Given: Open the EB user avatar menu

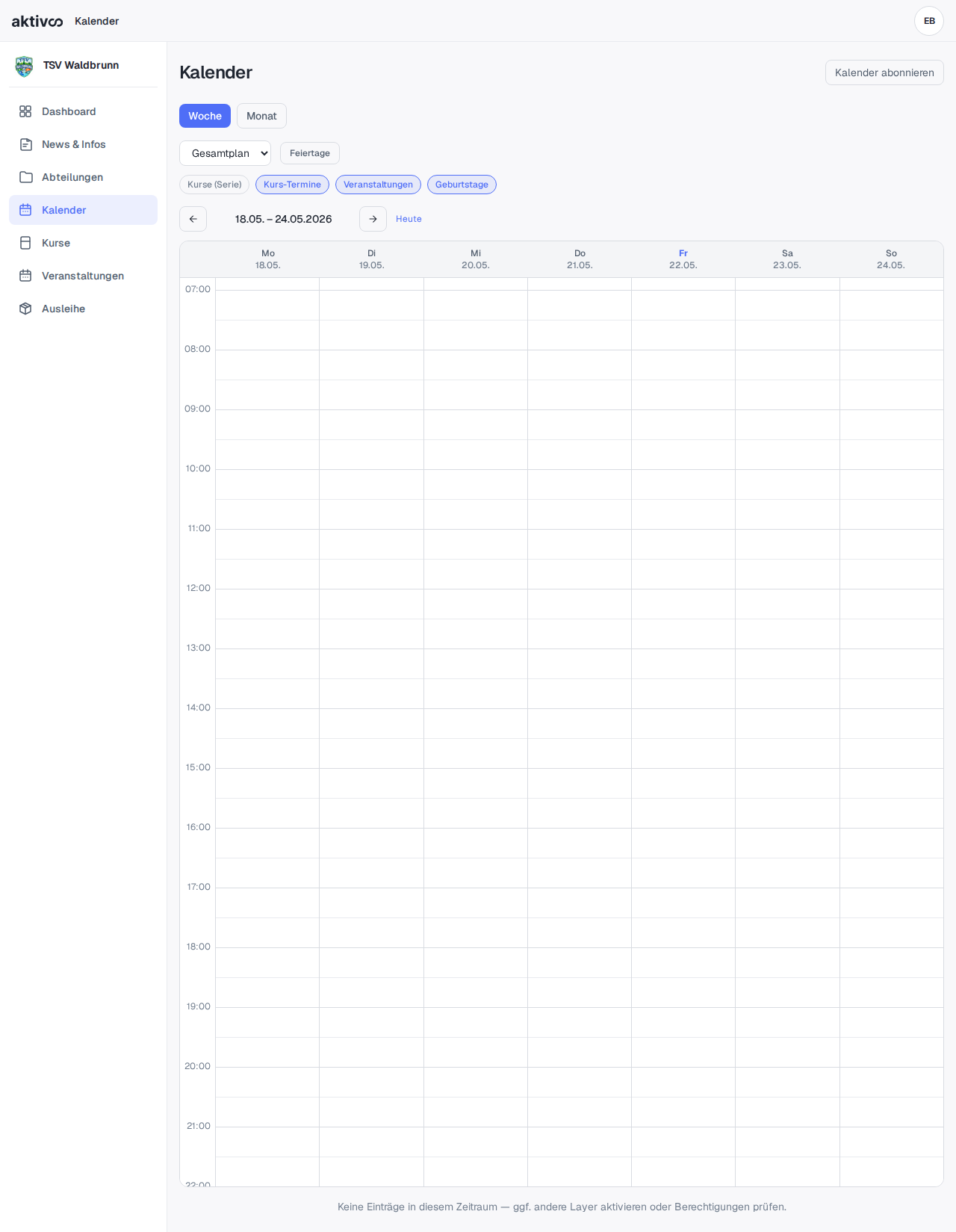Looking at the screenshot, I should [929, 21].
